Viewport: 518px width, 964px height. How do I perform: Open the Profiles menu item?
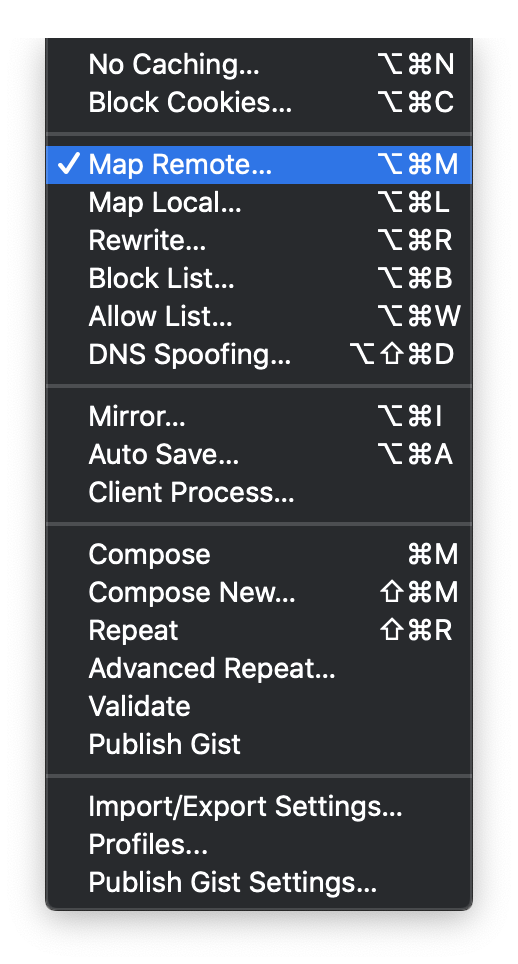(259, 845)
